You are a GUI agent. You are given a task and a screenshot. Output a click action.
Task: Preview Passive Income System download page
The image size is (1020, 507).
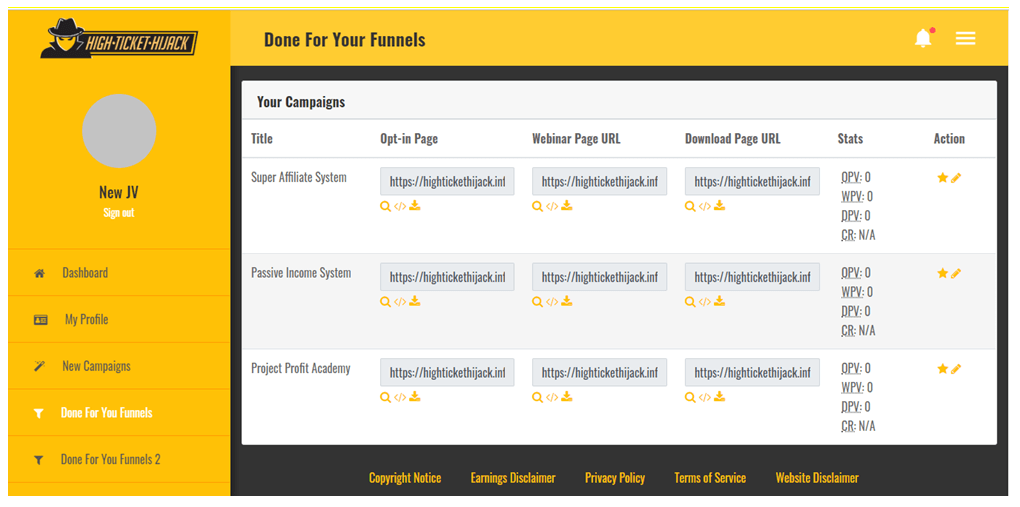[x=690, y=302]
